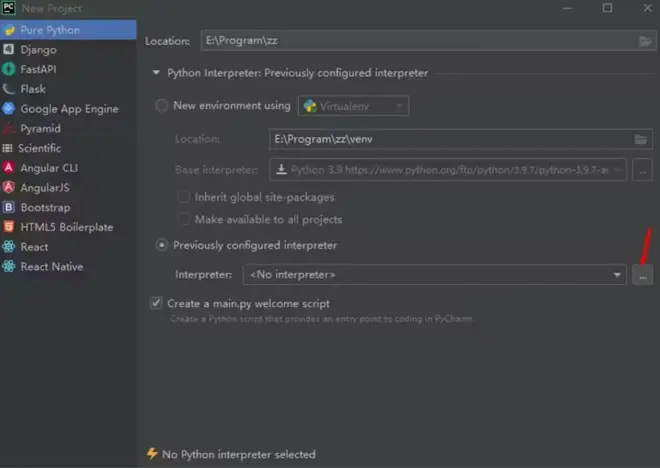Click ellipsis button beside Interpreter dropdown
The height and width of the screenshot is (468, 660).
tap(643, 275)
